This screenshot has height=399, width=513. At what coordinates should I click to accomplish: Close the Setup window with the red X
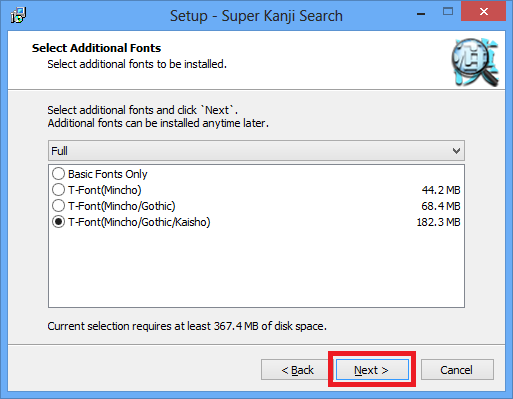pos(483,12)
